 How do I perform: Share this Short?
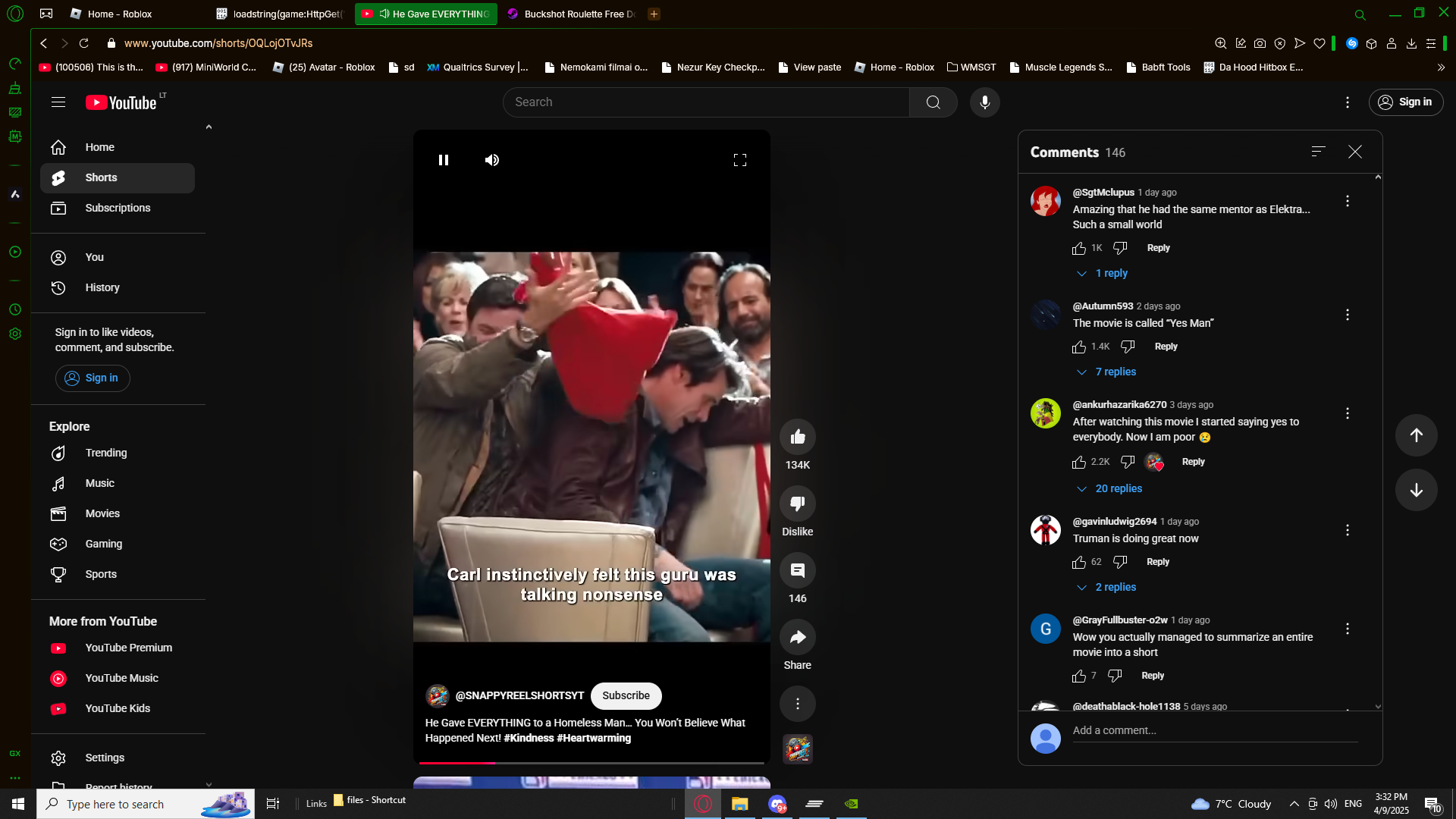click(x=798, y=637)
